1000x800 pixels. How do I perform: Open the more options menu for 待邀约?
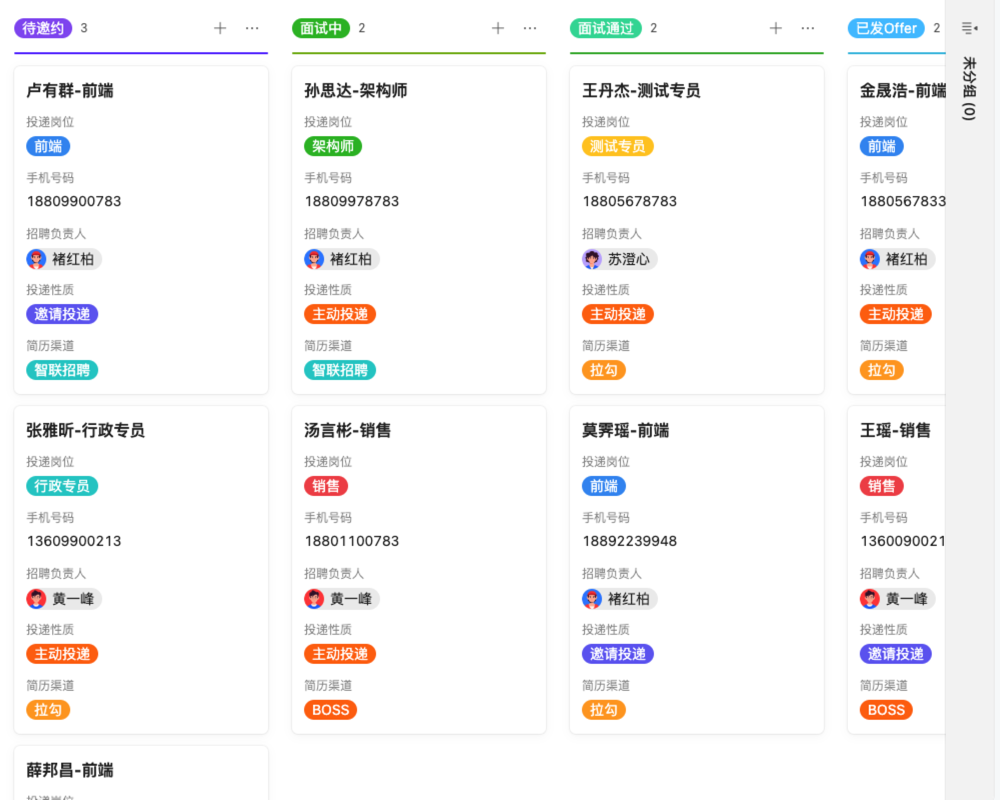click(251, 28)
